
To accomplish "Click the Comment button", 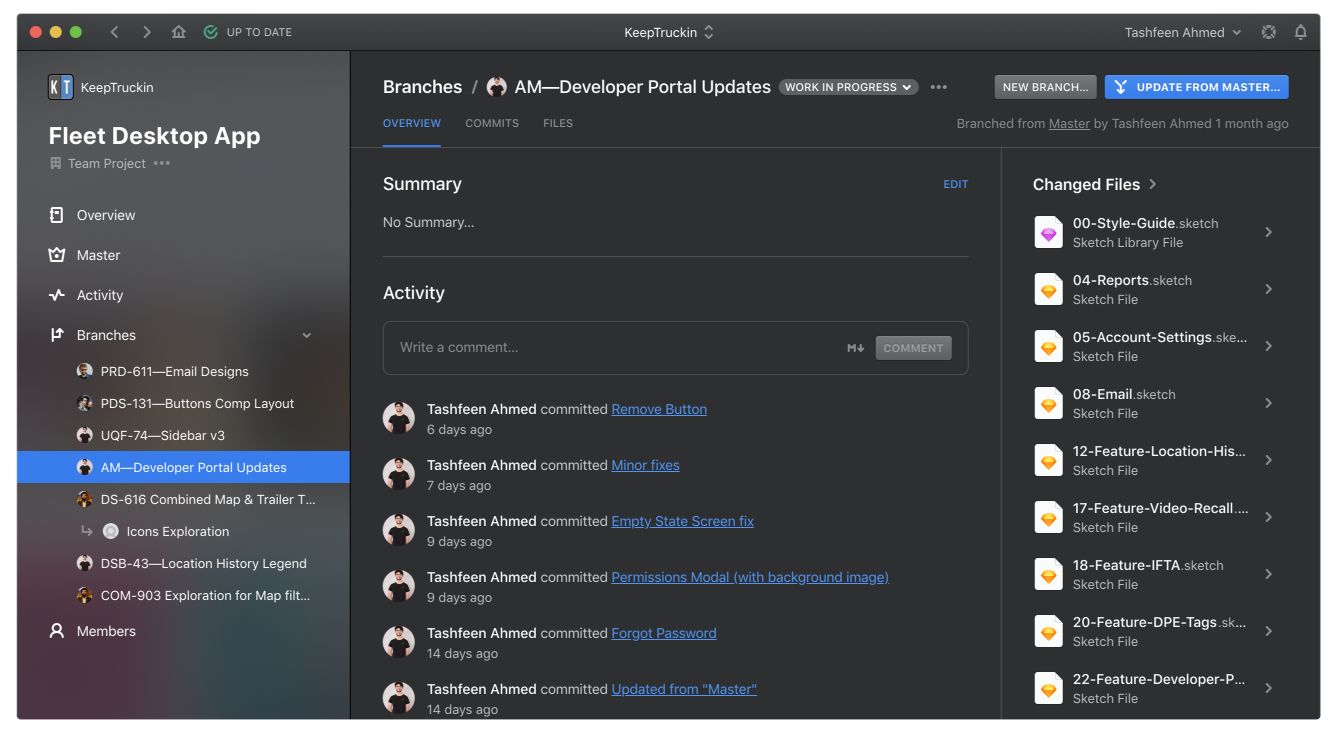I will pos(913,348).
